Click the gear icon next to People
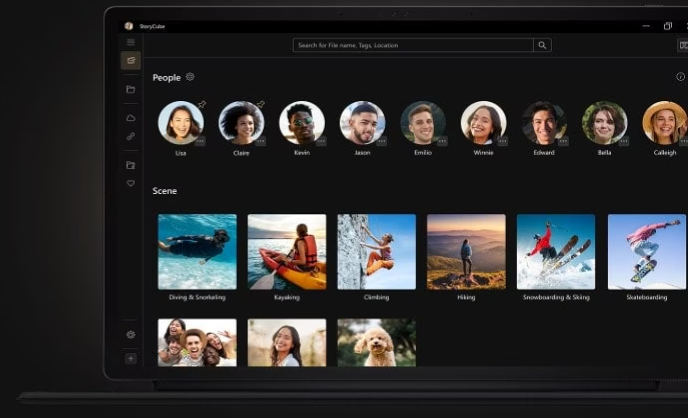688x418 pixels. [x=190, y=77]
